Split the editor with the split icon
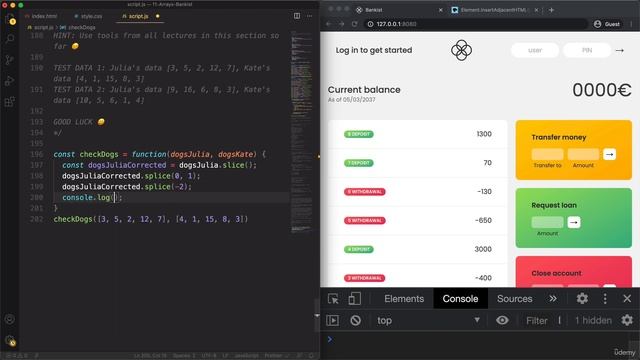 tap(297, 16)
